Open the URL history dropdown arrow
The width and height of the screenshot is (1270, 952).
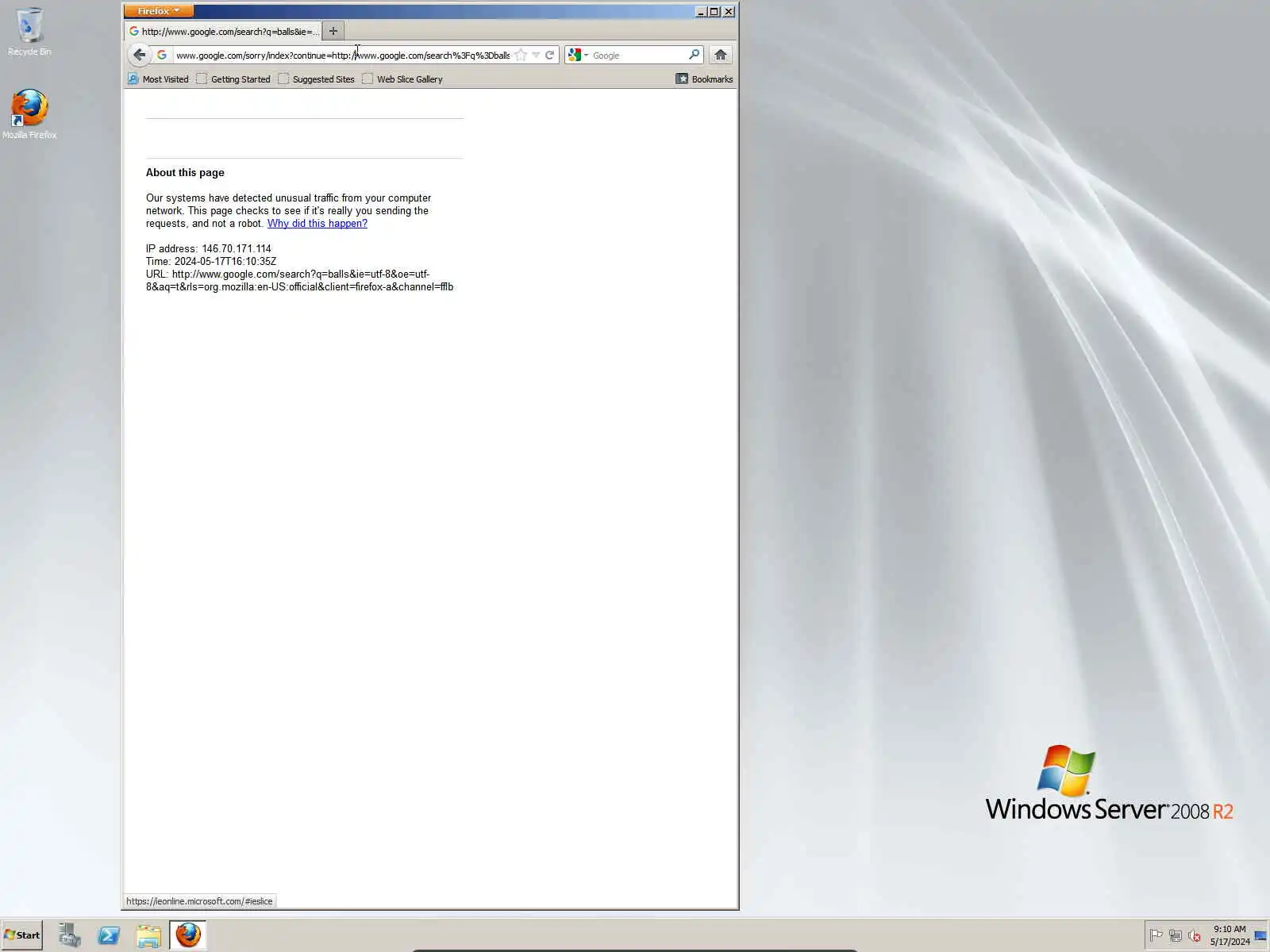point(536,56)
